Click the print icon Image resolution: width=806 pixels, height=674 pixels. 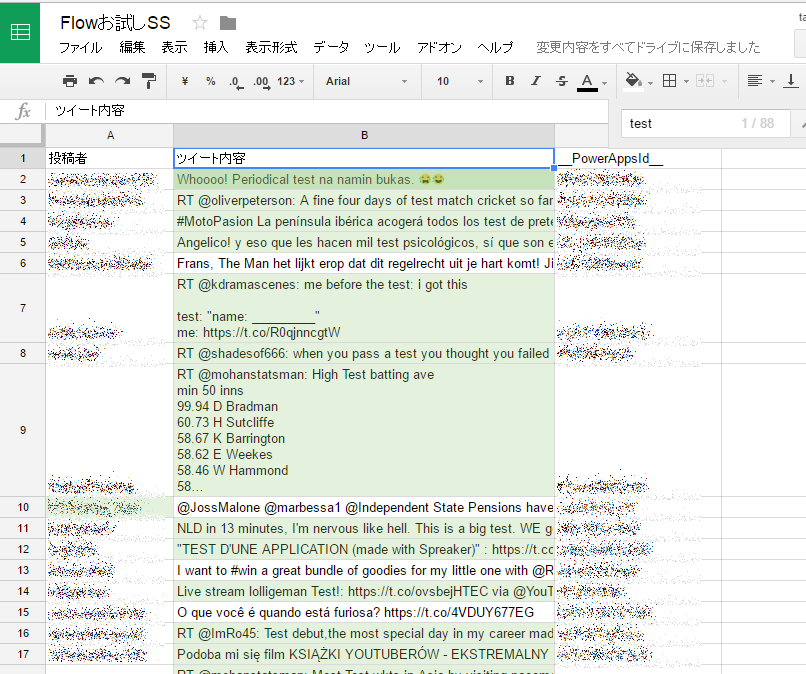pyautogui.click(x=70, y=81)
